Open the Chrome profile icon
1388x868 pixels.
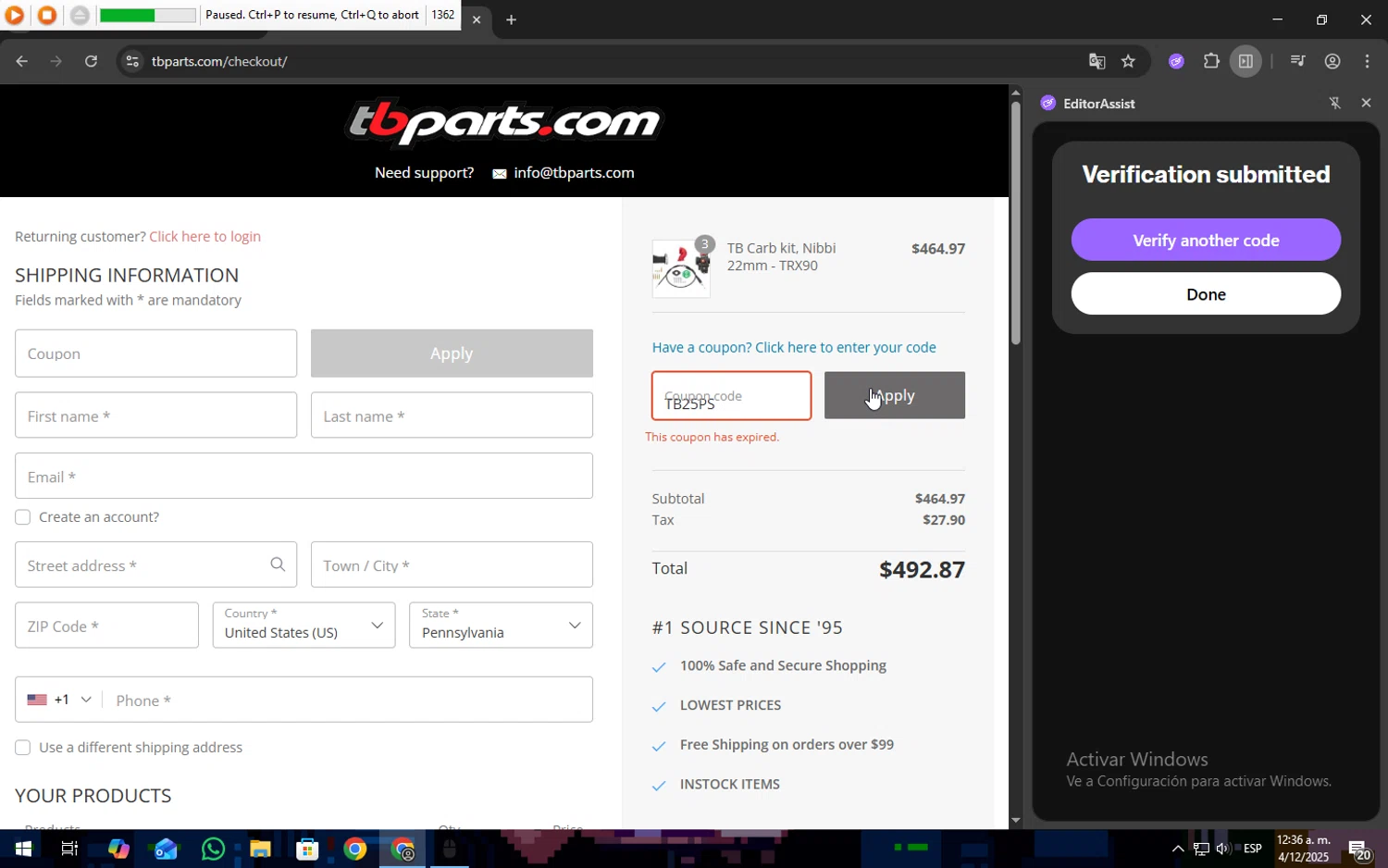pyautogui.click(x=1332, y=61)
